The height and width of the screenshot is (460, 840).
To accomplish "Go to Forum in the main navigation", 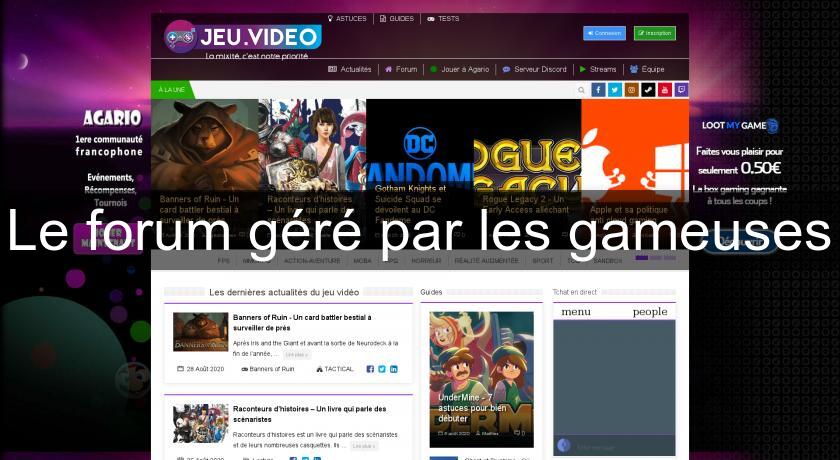I will point(401,70).
